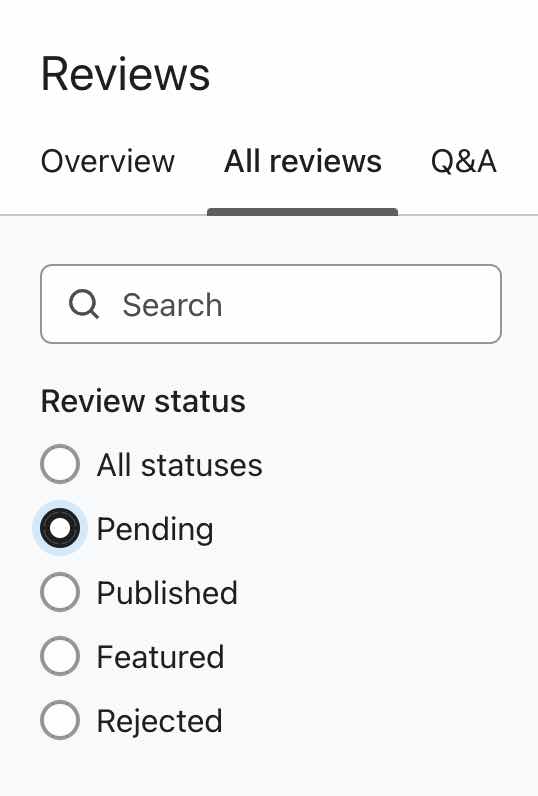Click the magnifying glass search icon
This screenshot has height=796, width=538.
point(84,304)
